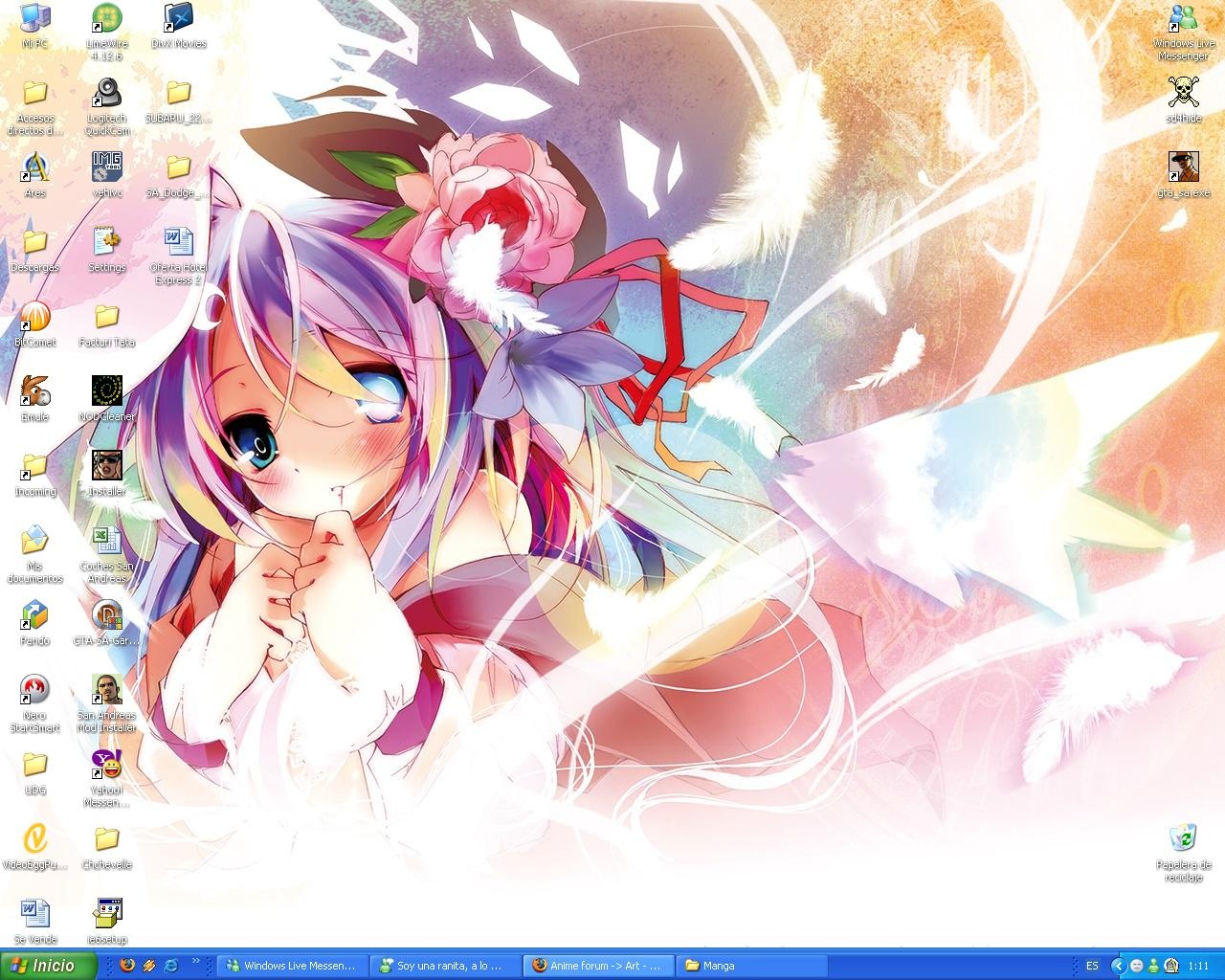Launch the LimeWire 4.12.6 shortcut
1225x980 pixels.
tap(106, 32)
